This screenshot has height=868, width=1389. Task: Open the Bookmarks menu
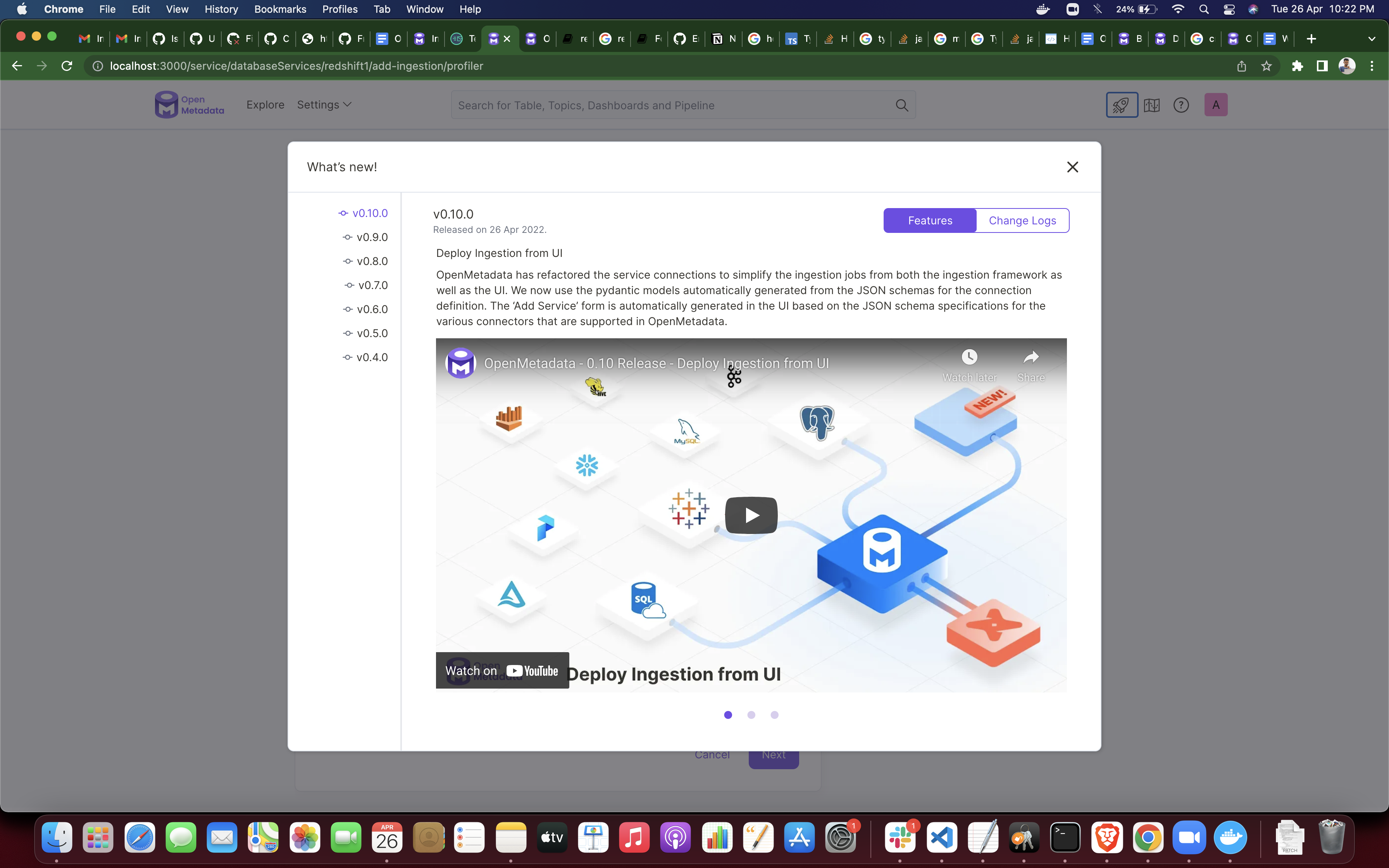[x=280, y=9]
